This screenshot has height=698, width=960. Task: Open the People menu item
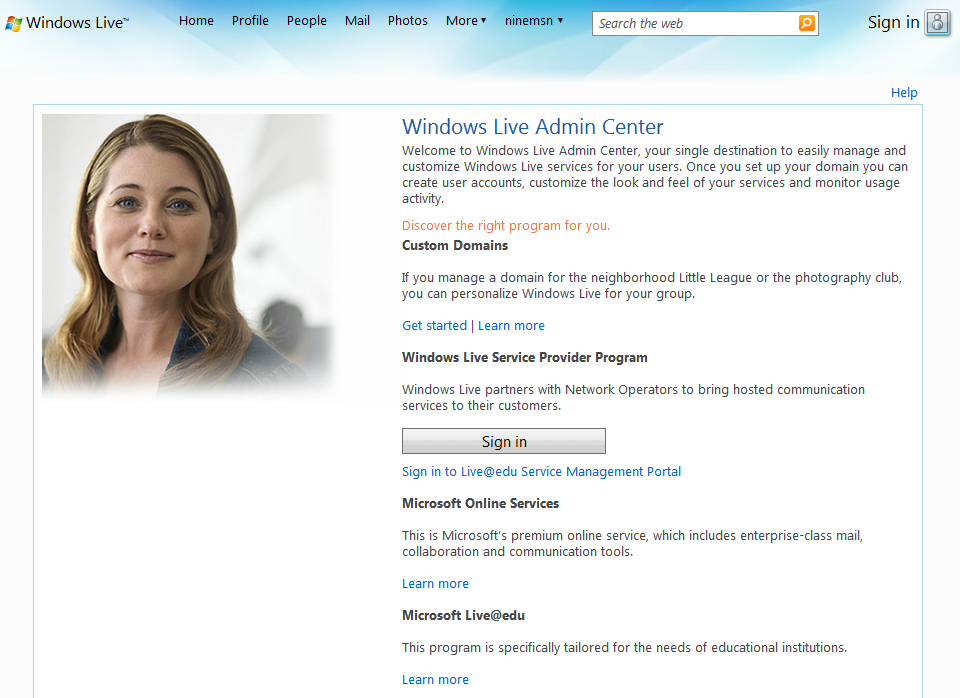pyautogui.click(x=306, y=20)
